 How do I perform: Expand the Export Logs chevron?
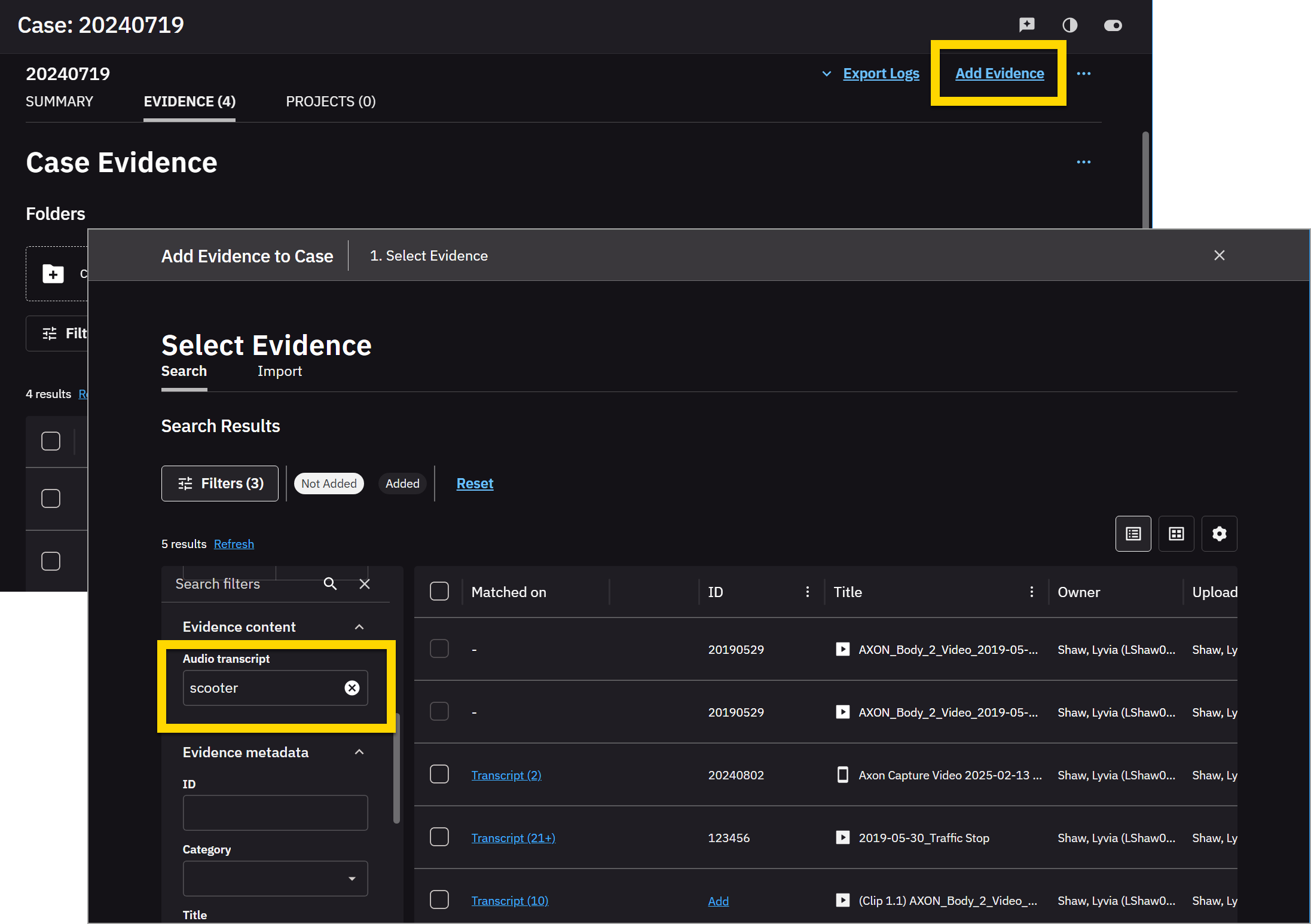(827, 74)
